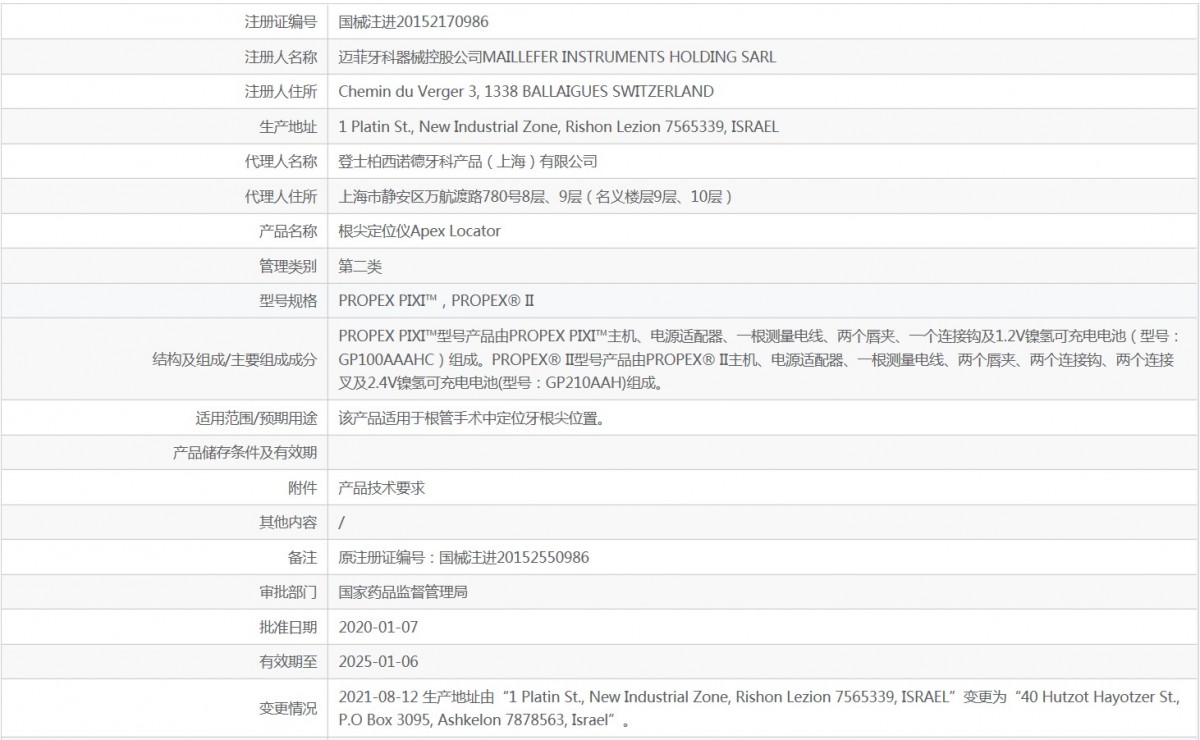
Task: Select the 注册人住所 label
Action: click(x=281, y=91)
